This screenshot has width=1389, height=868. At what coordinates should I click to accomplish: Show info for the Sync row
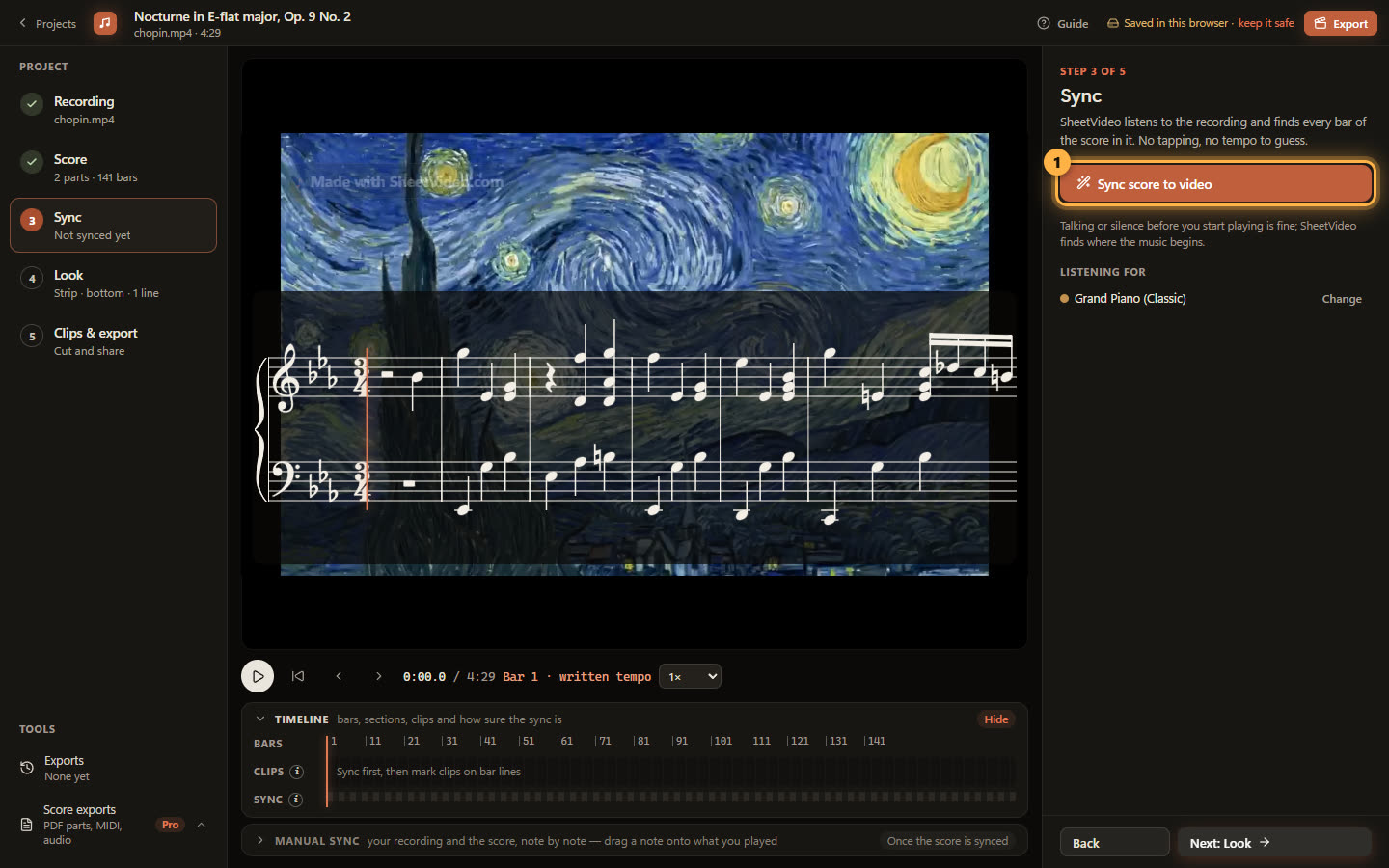pyautogui.click(x=296, y=800)
